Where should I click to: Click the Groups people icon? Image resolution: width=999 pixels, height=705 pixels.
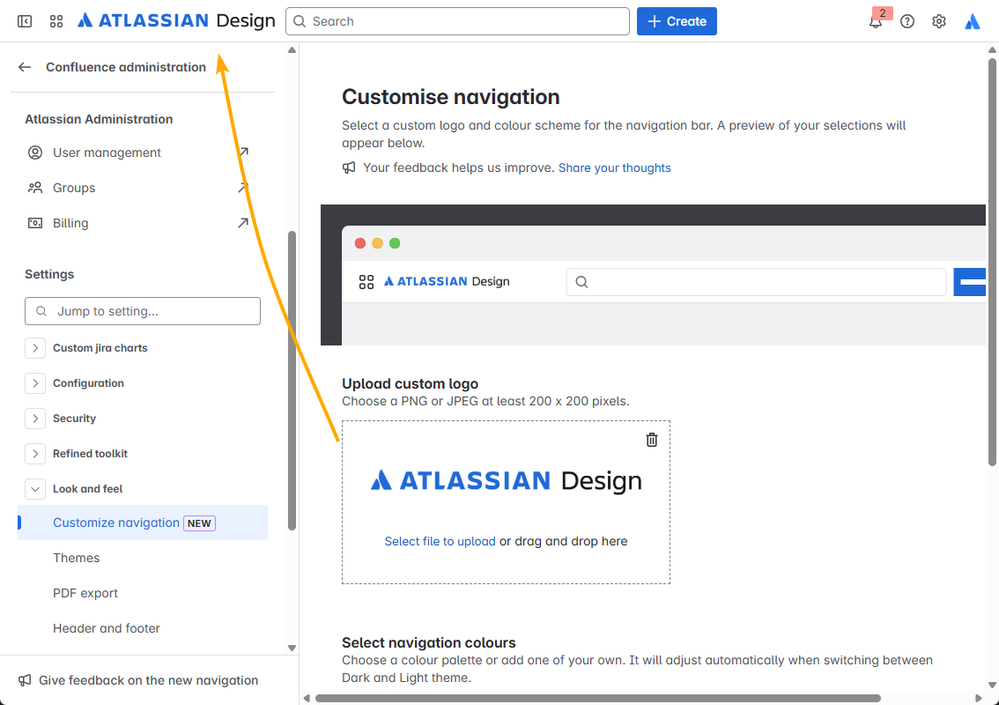click(35, 188)
